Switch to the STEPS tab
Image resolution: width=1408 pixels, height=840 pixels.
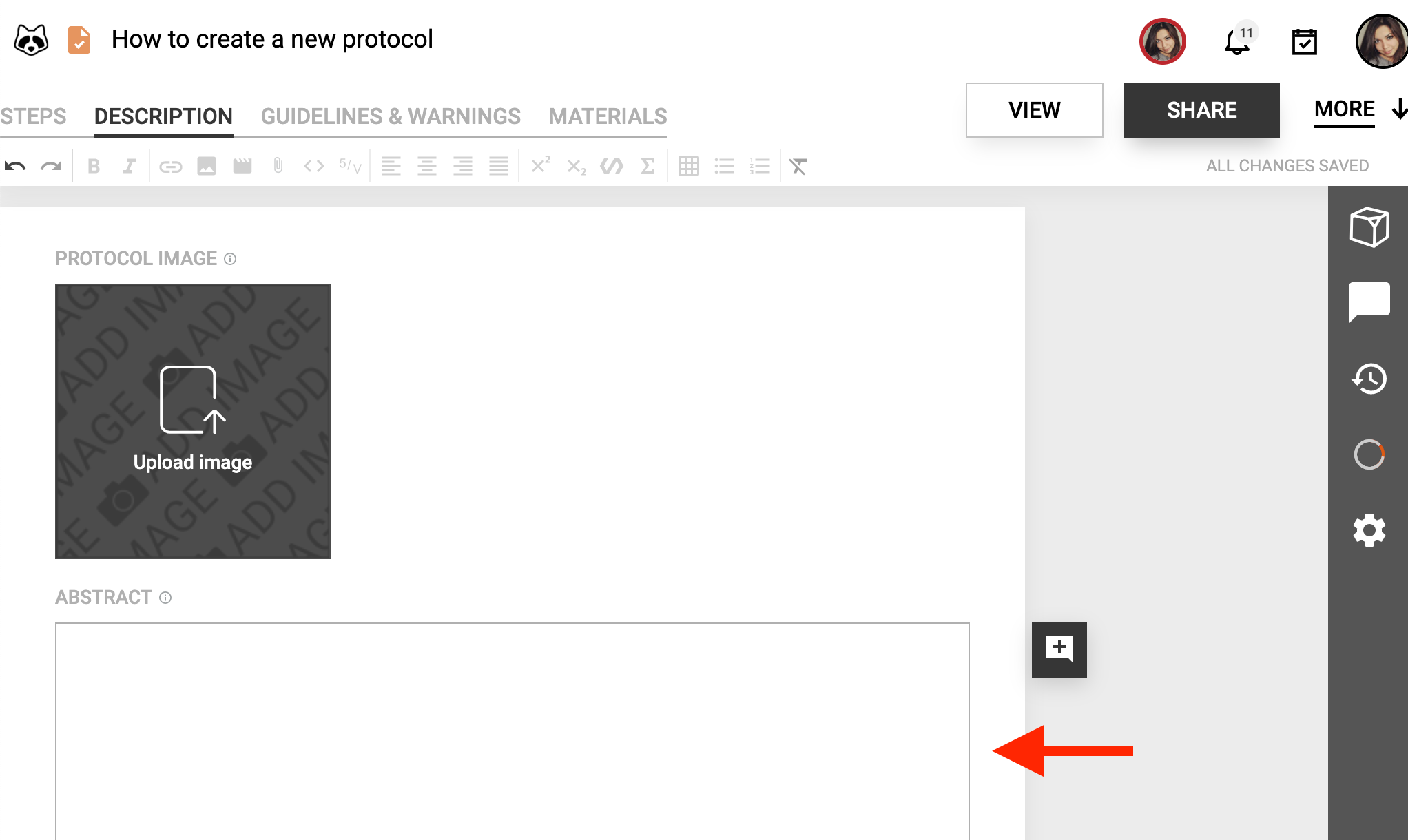[32, 116]
